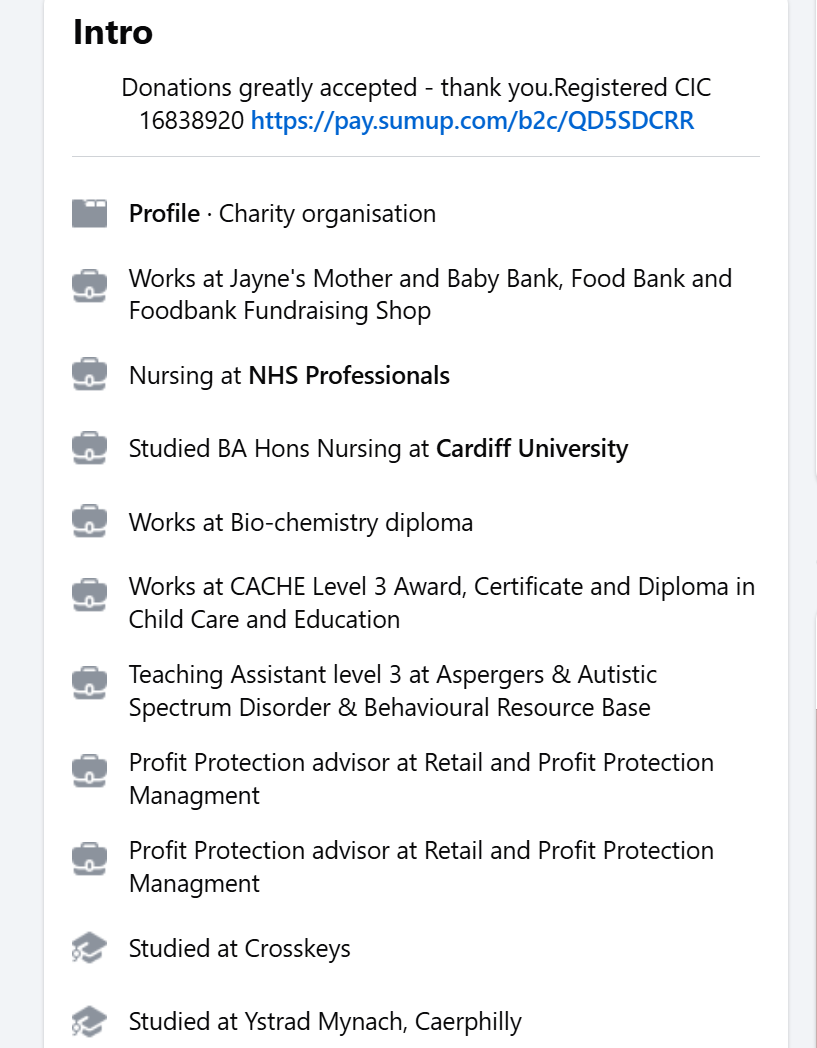Click the bold Profile label
Image resolution: width=817 pixels, height=1048 pixels.
164,214
